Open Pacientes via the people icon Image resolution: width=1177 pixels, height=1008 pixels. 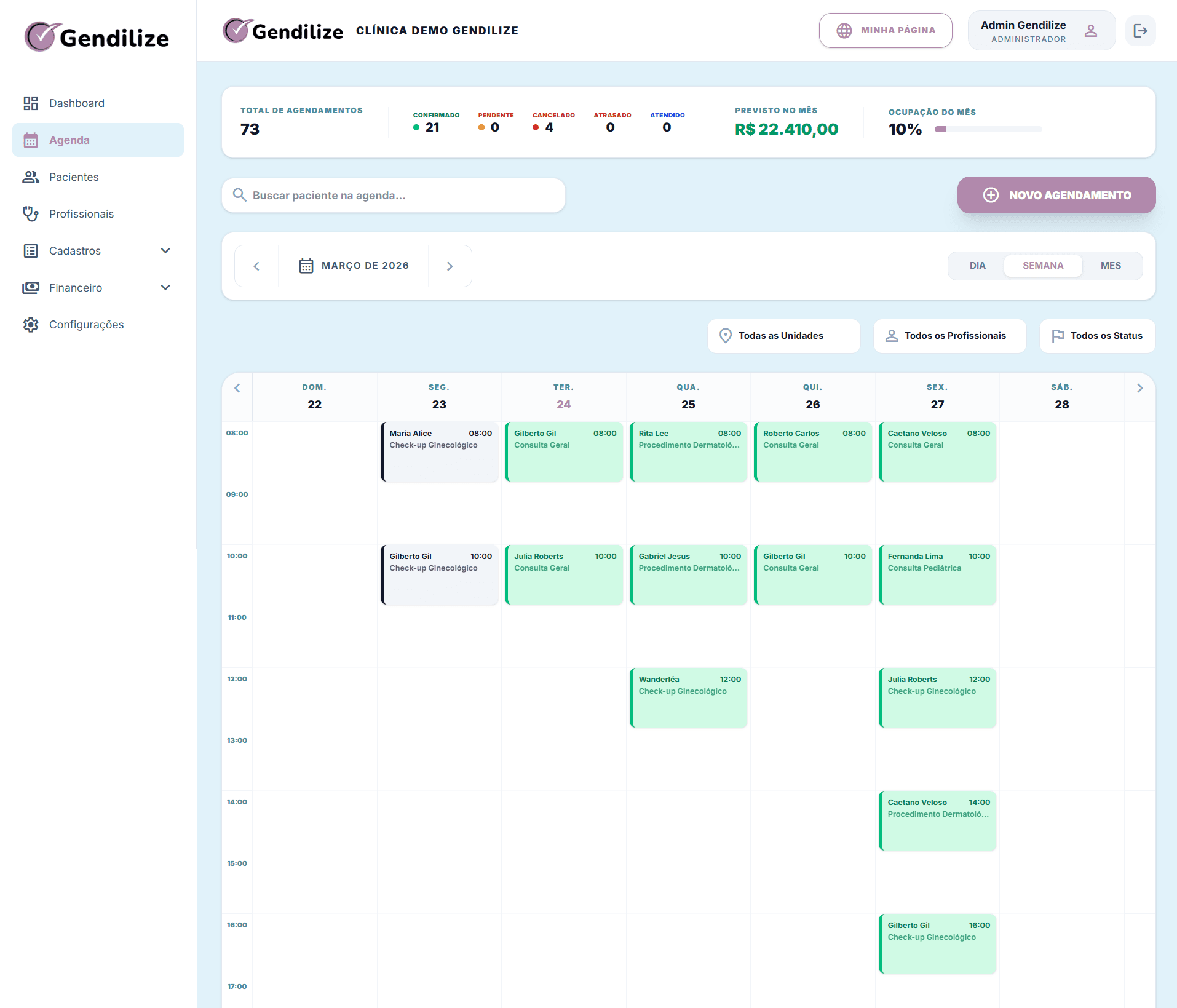pyautogui.click(x=31, y=177)
